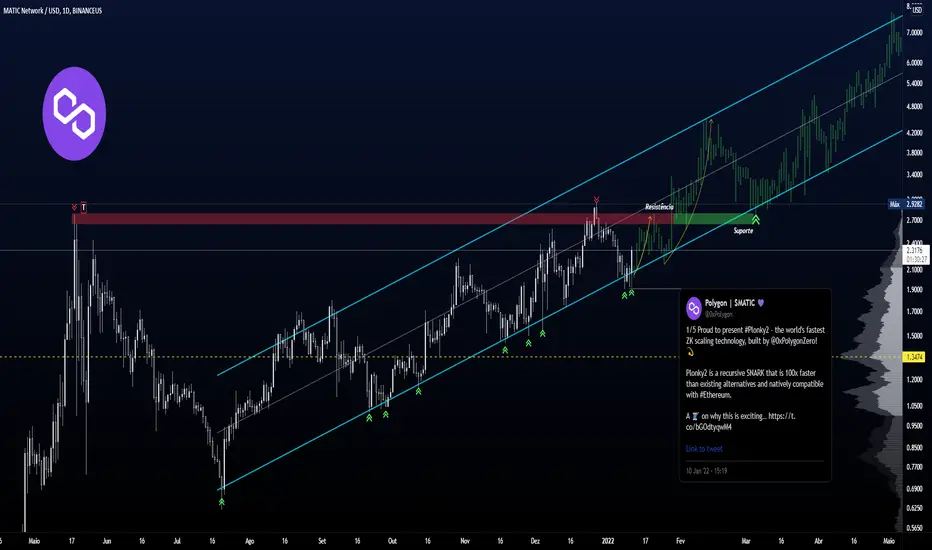This screenshot has width=932, height=550.
Task: Click the green up-arrow marker above Suporte label
Action: click(755, 219)
